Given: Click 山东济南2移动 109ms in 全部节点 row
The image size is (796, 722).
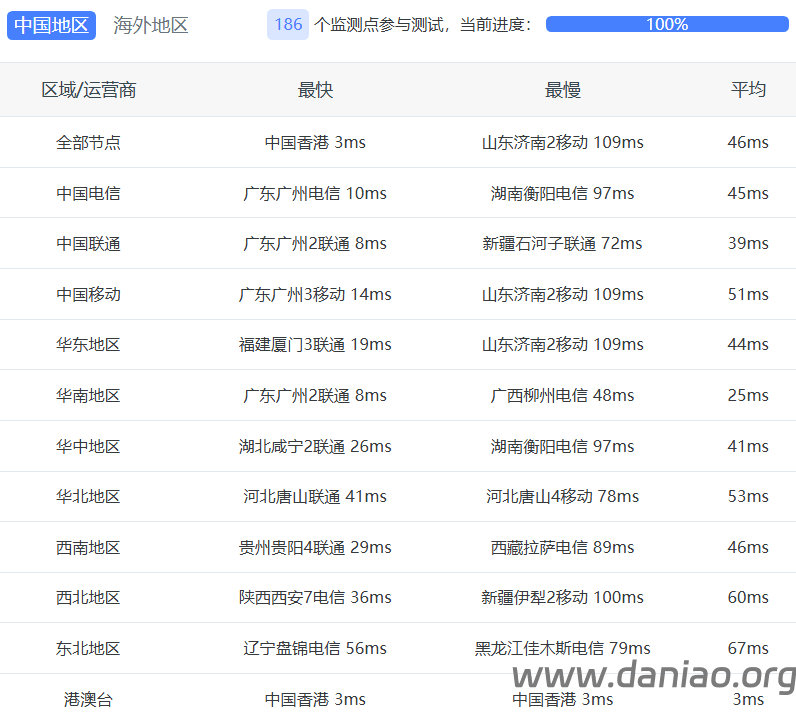Looking at the screenshot, I should pyautogui.click(x=562, y=142).
